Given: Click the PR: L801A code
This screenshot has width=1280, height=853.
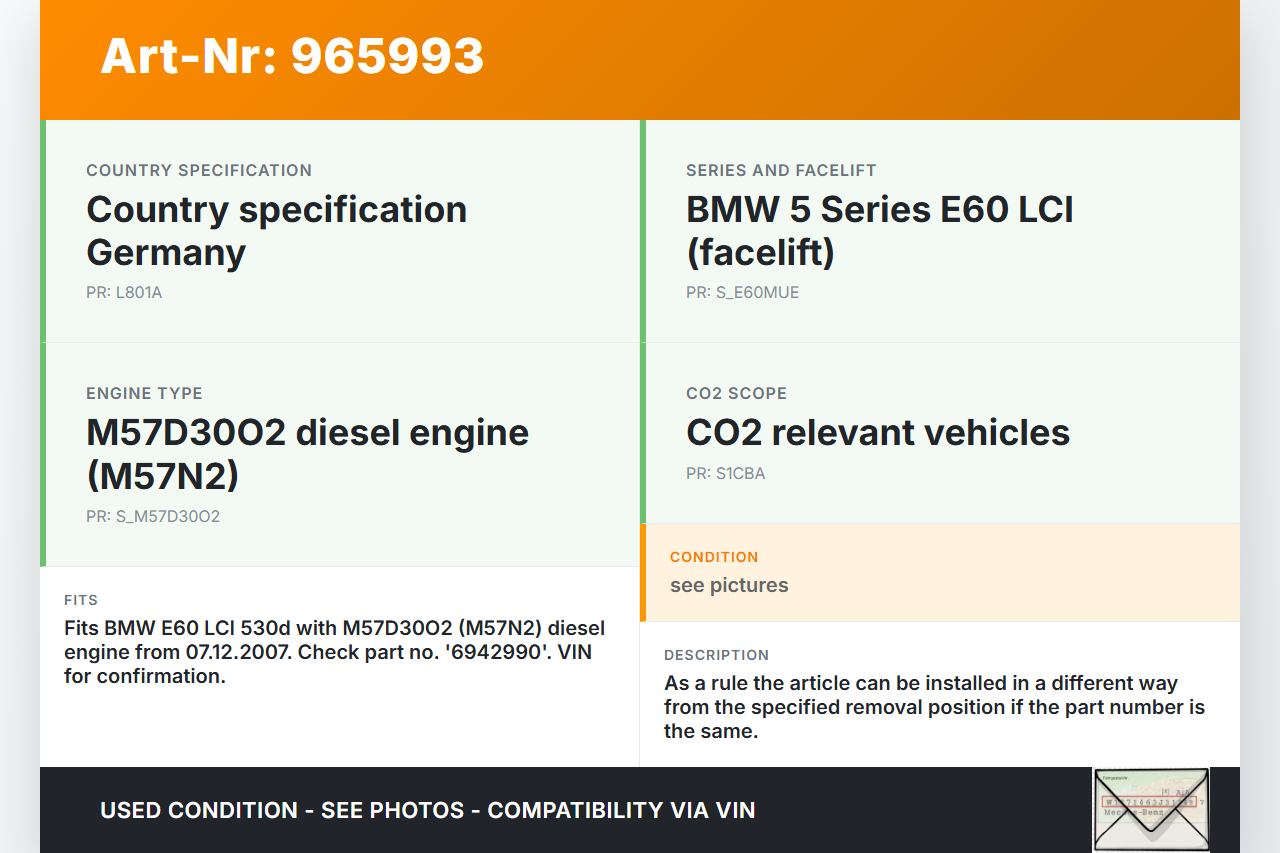Looking at the screenshot, I should point(124,293).
